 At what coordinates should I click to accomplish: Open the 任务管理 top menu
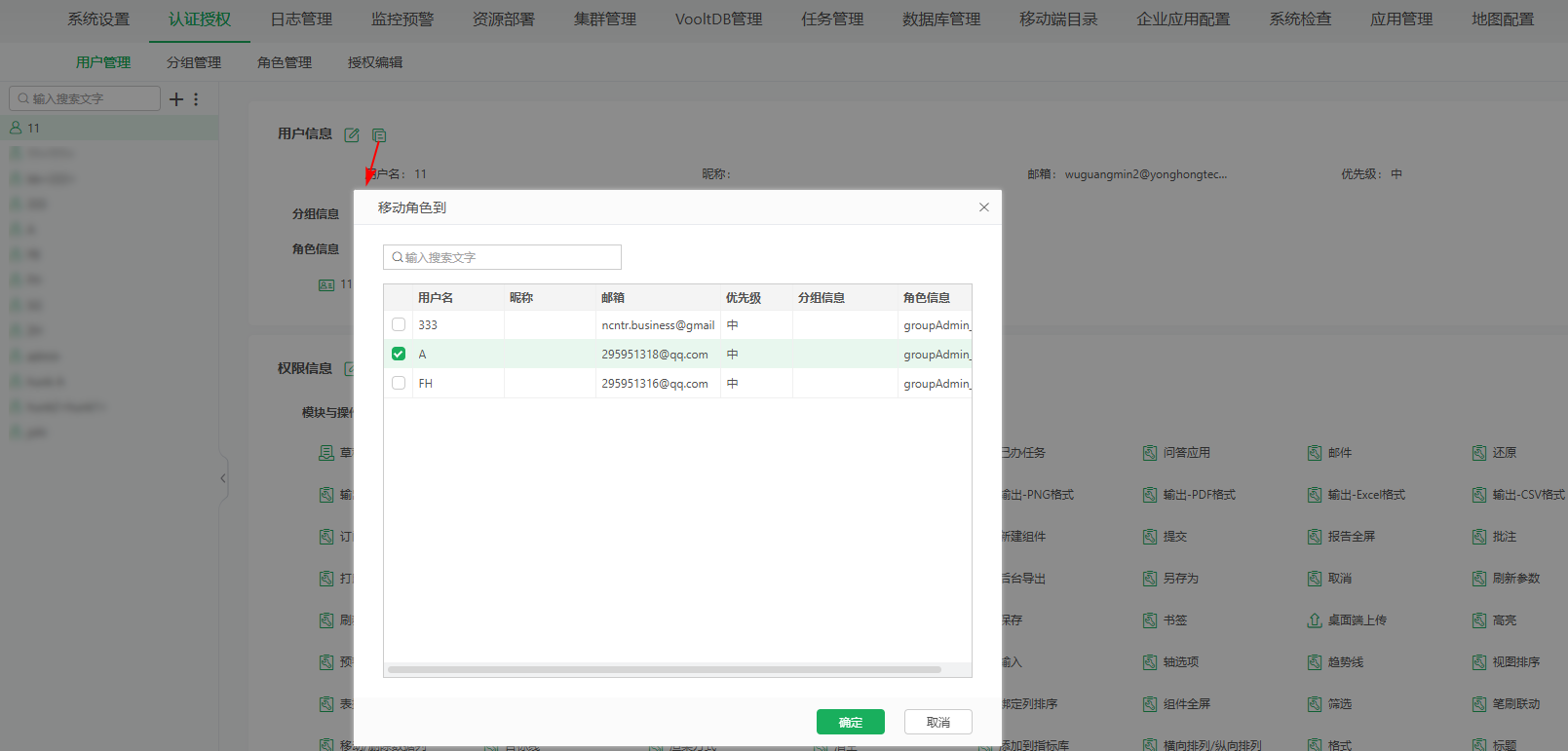(x=832, y=19)
